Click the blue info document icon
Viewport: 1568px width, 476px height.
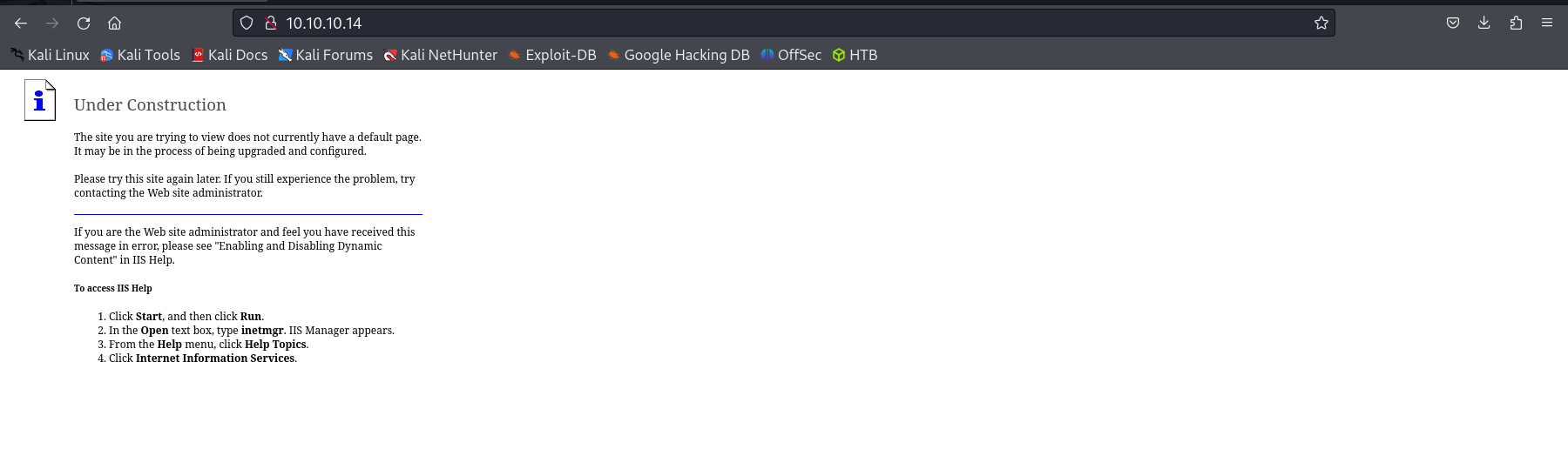40,100
